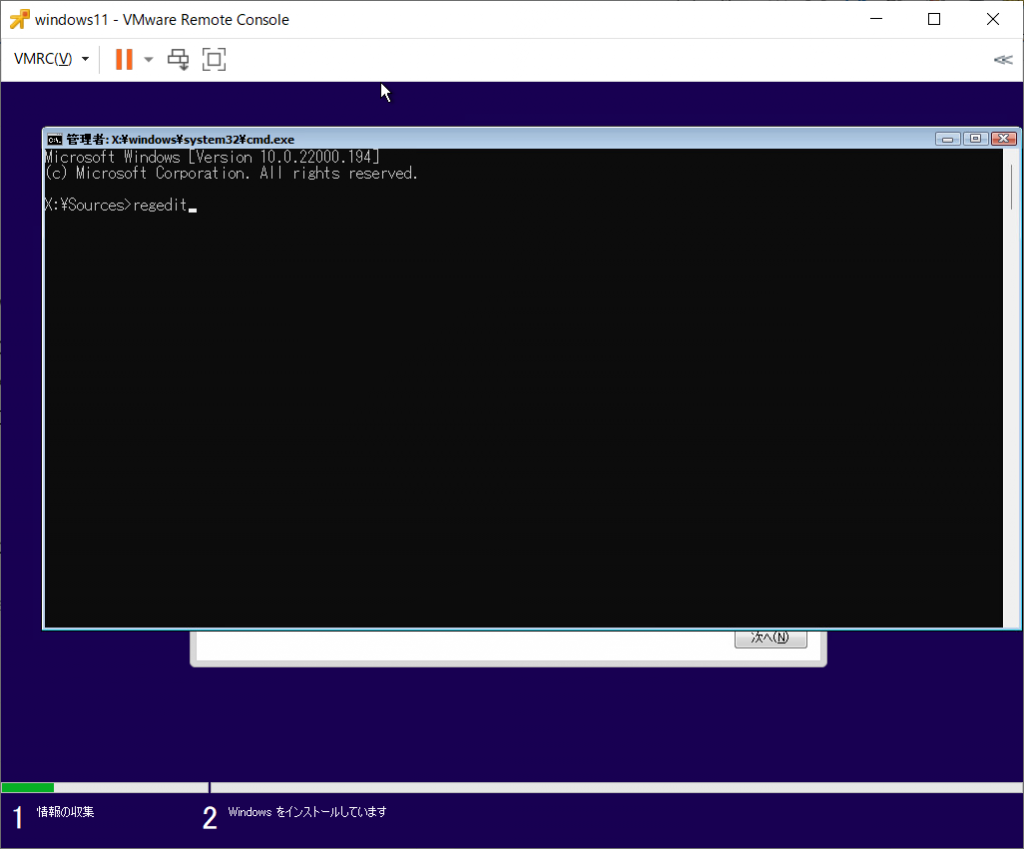Maximize the VMware Remote Console window
Viewport: 1024px width, 849px height.
point(934,20)
